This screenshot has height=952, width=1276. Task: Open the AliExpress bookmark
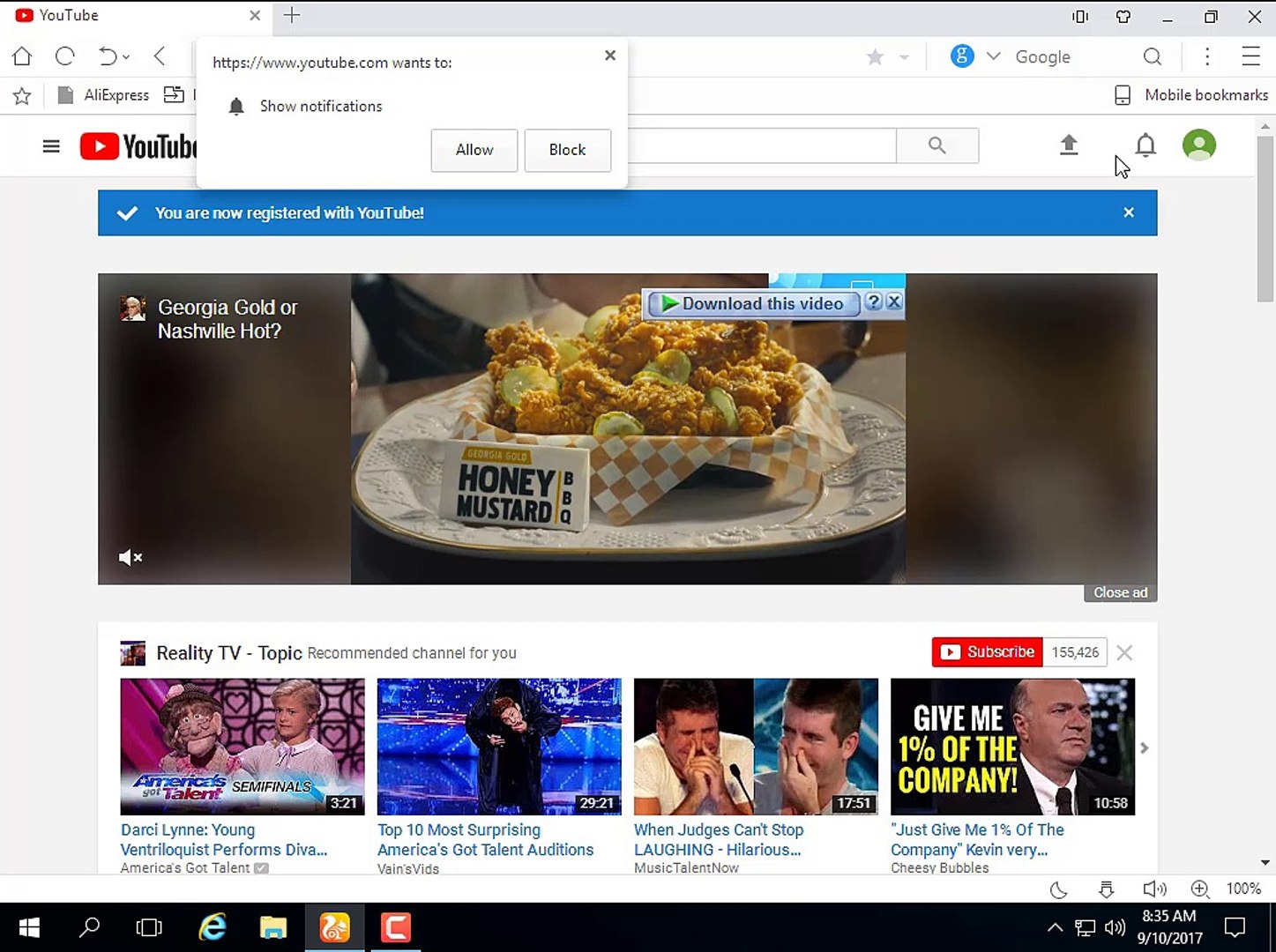(103, 95)
